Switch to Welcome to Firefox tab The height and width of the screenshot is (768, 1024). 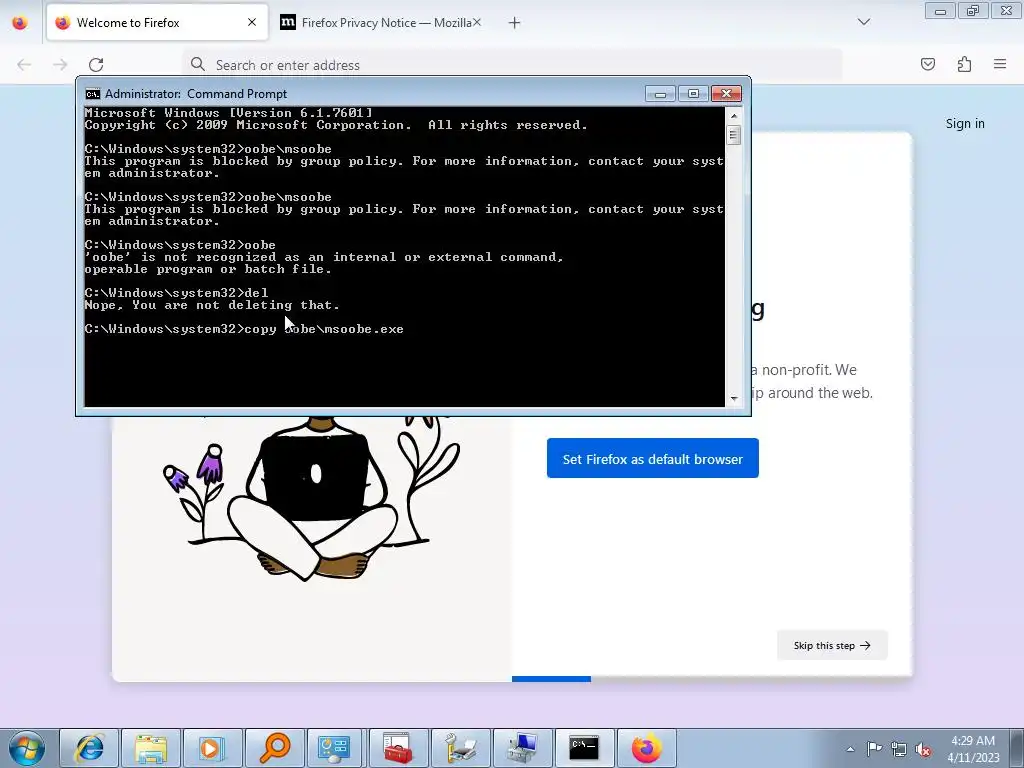(157, 23)
